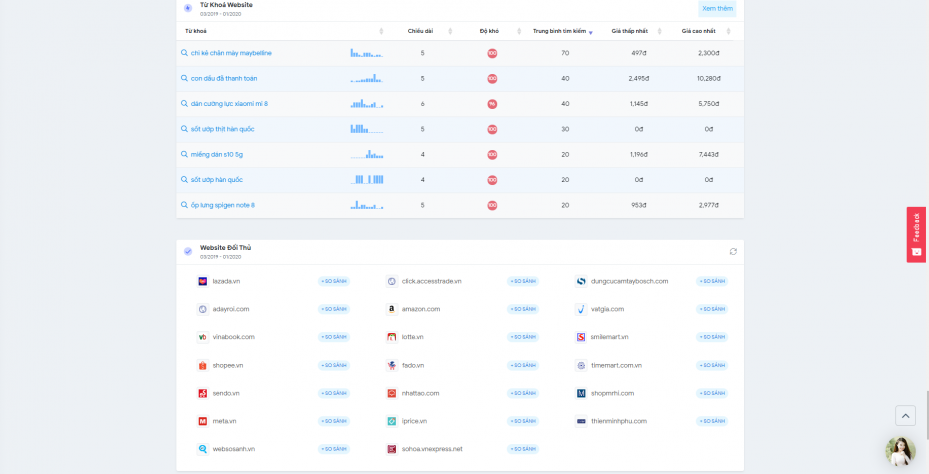Click the 10,280đ highest price cell
Image resolution: width=929 pixels, height=474 pixels.
pos(708,78)
